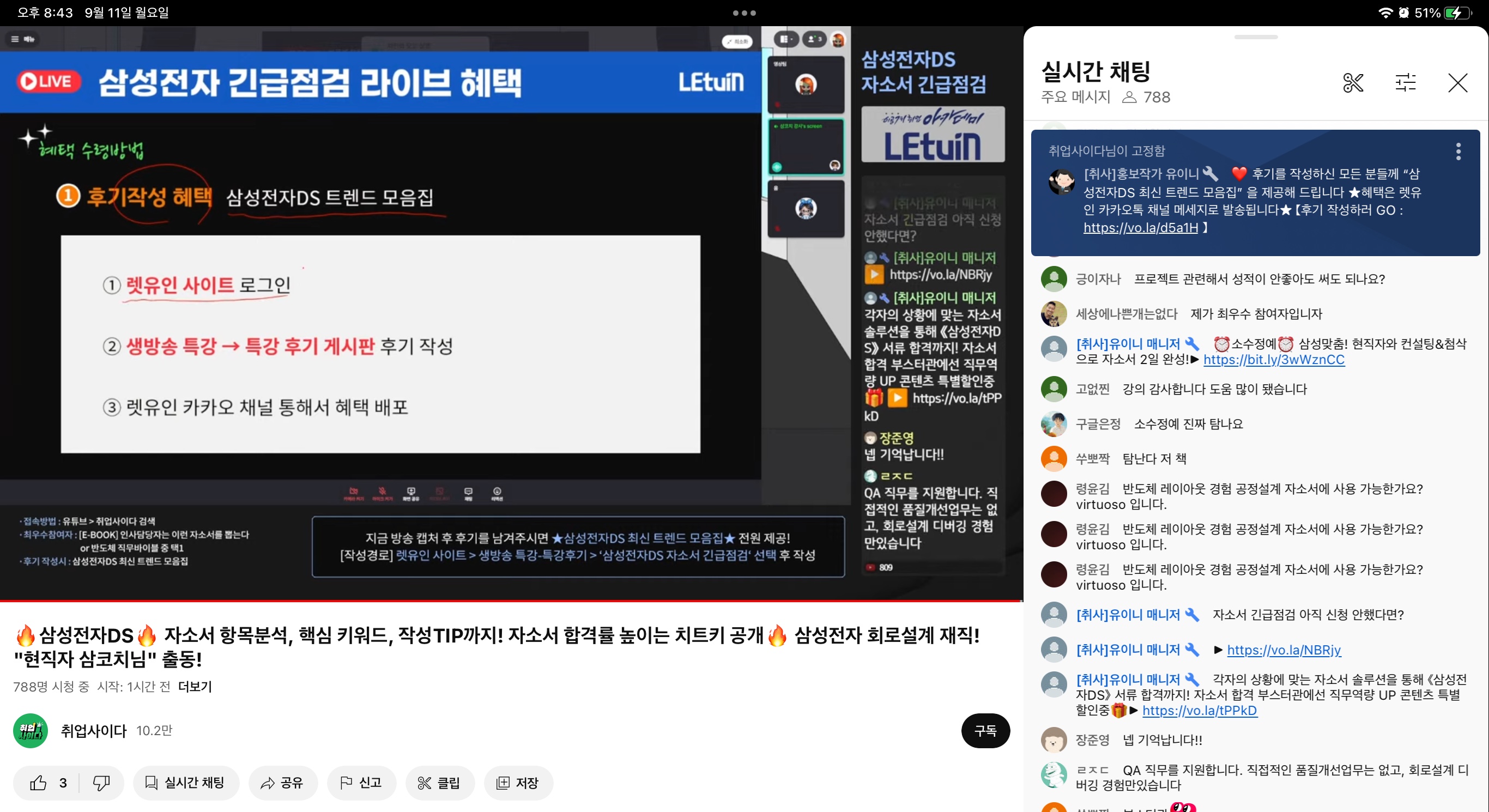This screenshot has height=812, width=1489.
Task: Tap the clock in the status bar
Action: pyautogui.click(x=45, y=13)
